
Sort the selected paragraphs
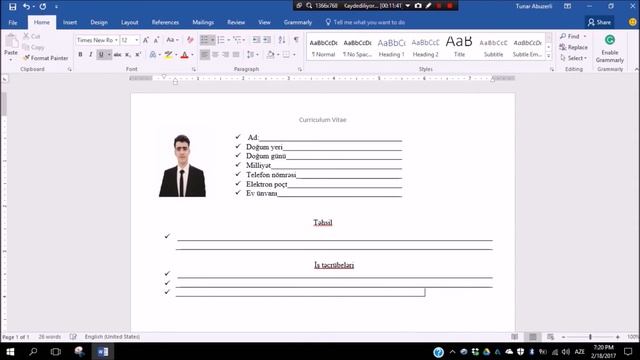click(282, 40)
